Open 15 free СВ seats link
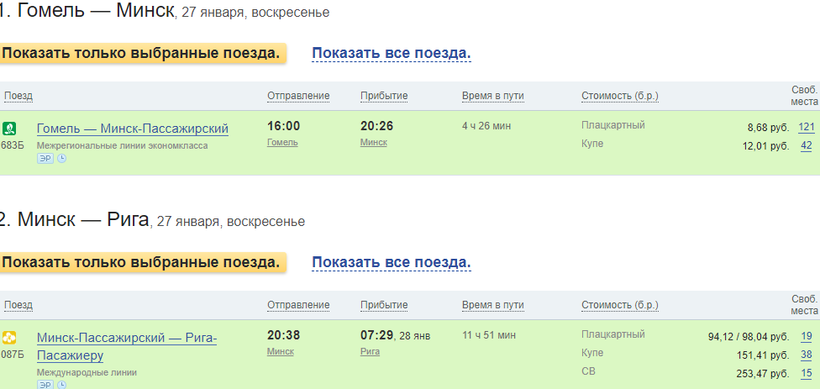The image size is (820, 389). pos(806,374)
